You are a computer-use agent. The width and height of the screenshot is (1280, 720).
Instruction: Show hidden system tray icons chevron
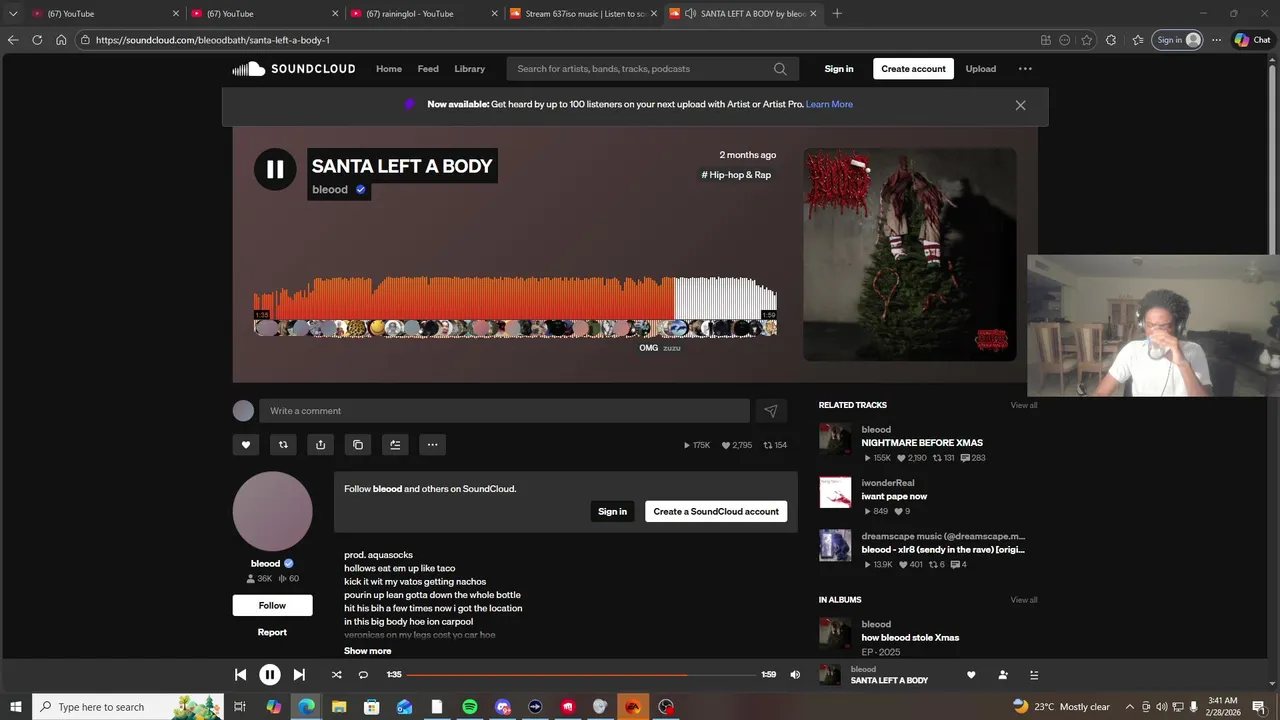[x=1130, y=707]
